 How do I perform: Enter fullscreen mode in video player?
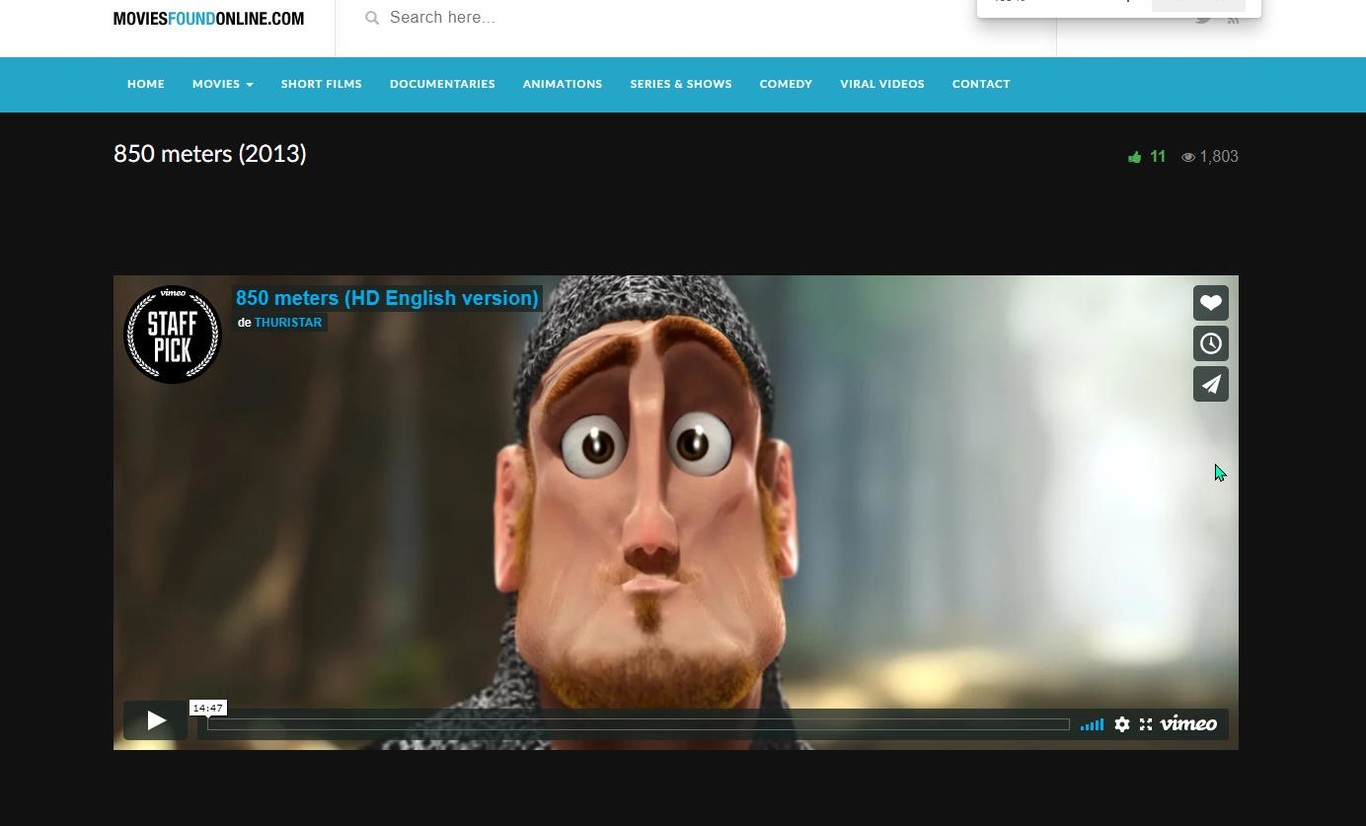tap(1146, 724)
